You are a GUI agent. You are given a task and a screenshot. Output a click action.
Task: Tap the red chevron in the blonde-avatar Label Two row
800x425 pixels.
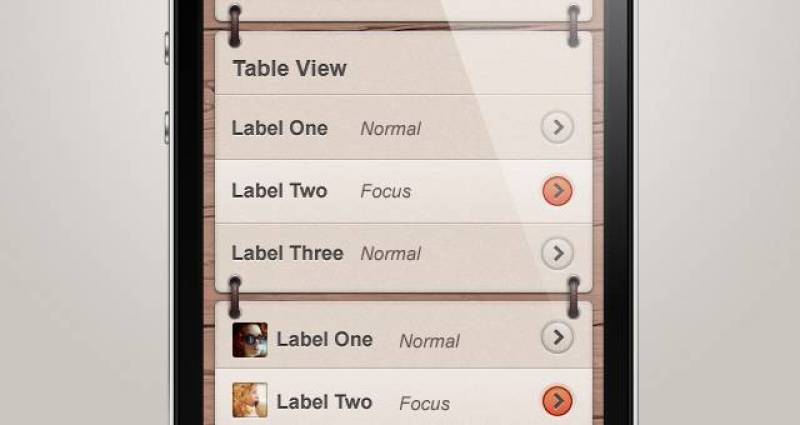(557, 402)
